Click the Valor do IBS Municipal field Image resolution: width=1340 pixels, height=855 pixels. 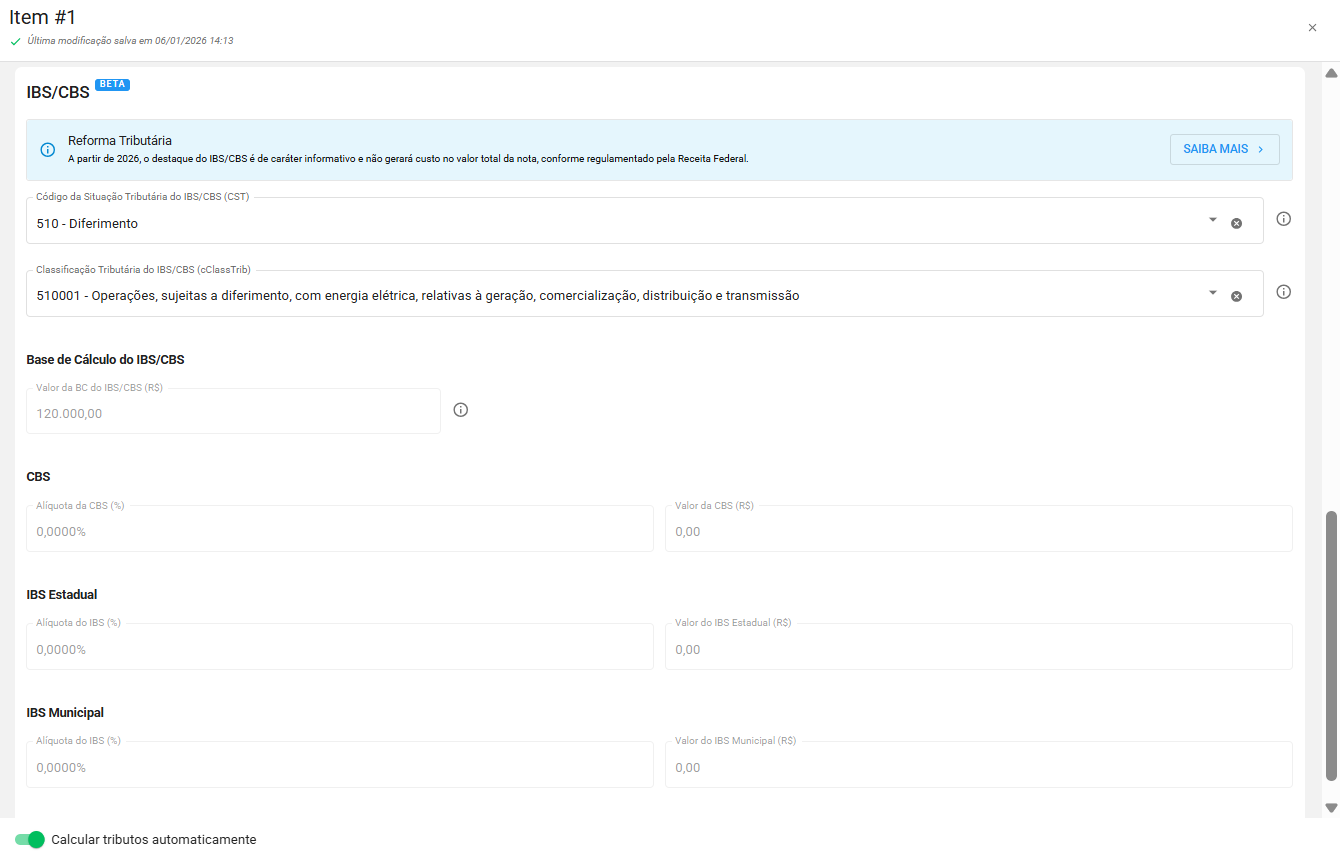point(978,767)
